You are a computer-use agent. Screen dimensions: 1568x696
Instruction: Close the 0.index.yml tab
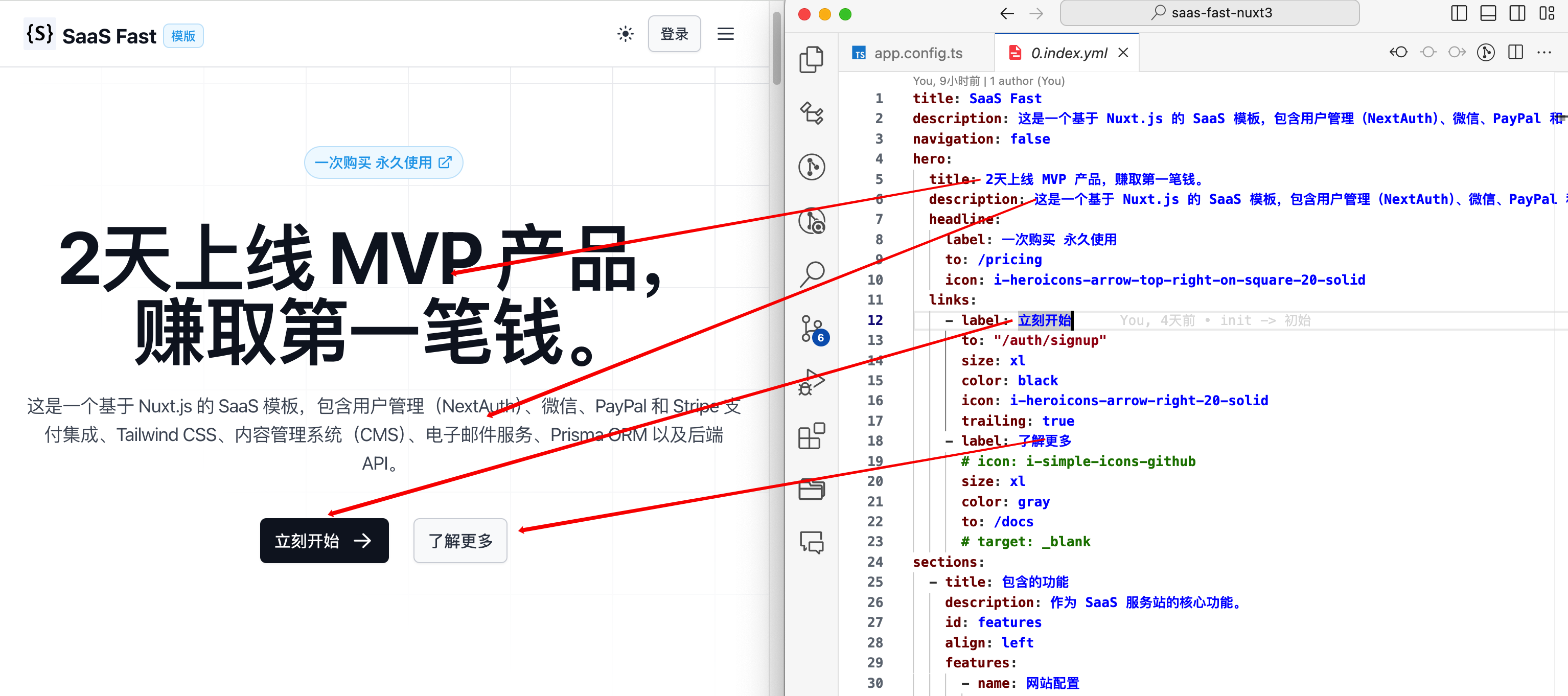(x=1123, y=53)
